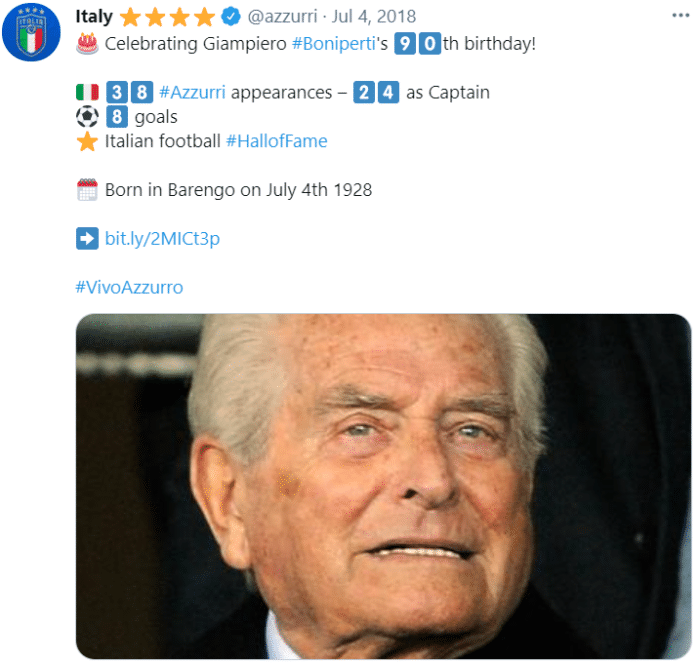Open the #Azzurri hashtag link

[x=192, y=93]
